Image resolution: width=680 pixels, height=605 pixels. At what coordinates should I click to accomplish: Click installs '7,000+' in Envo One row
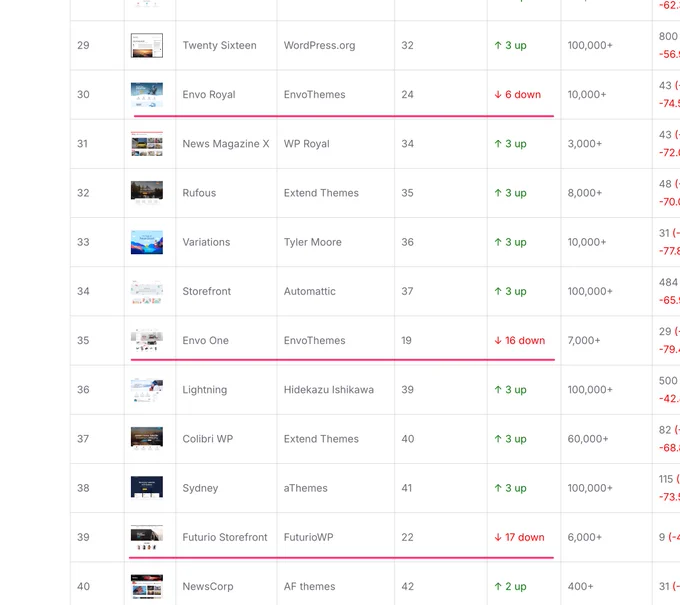click(584, 340)
